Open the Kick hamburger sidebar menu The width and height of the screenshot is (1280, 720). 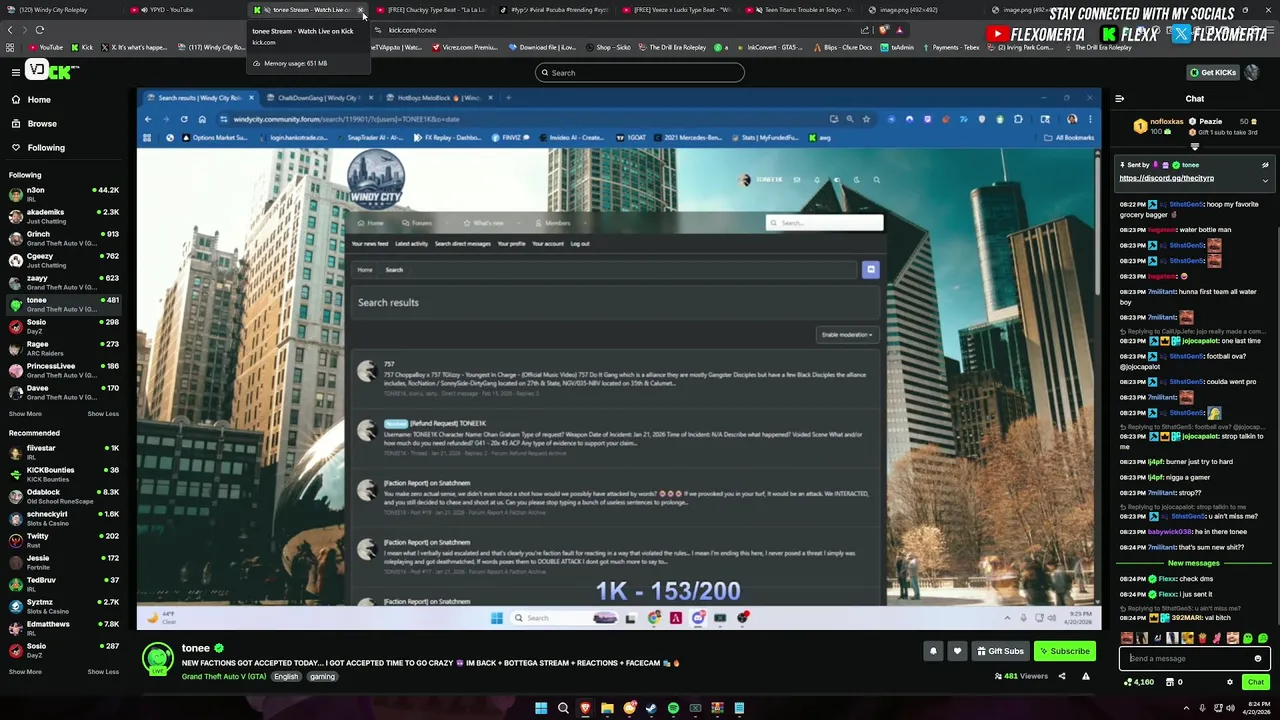[16, 72]
